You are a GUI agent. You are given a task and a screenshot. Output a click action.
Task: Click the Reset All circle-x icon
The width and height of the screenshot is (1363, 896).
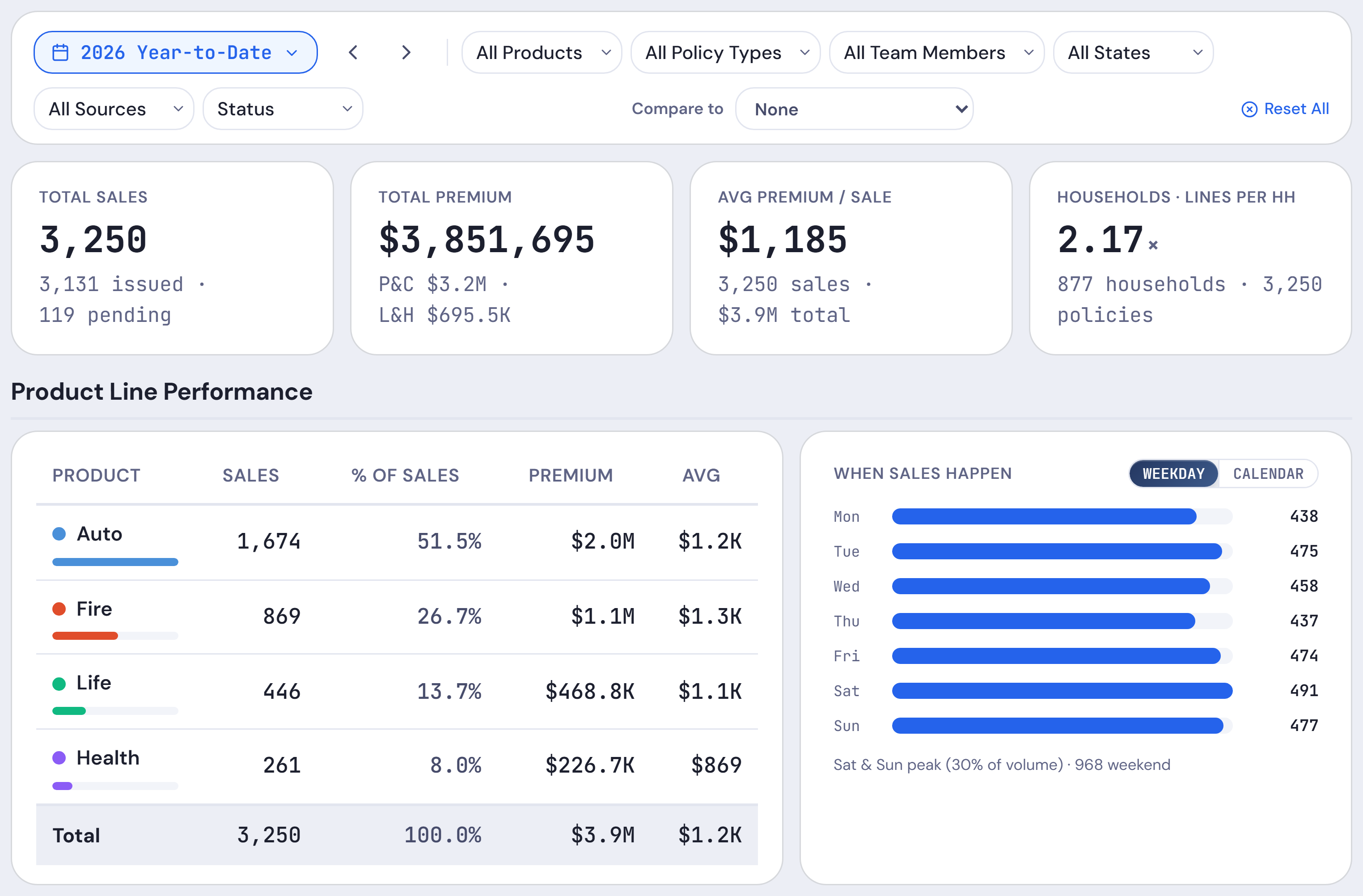[1249, 110]
